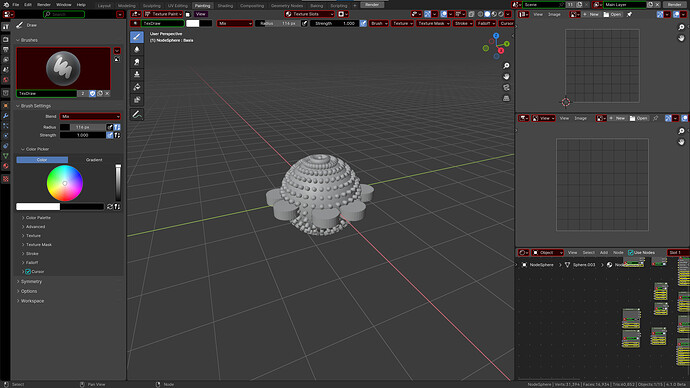690x388 pixels.
Task: Open the Output properties tab icon
Action: 6,50
